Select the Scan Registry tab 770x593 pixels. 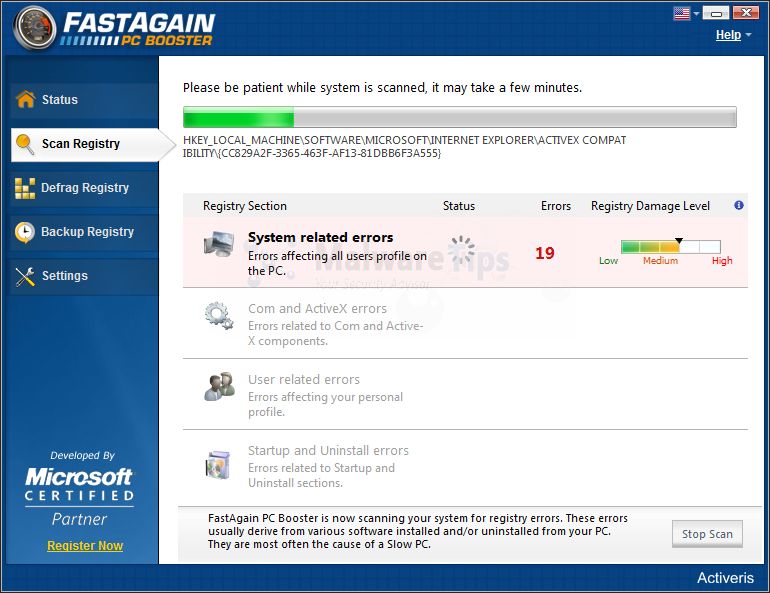click(x=93, y=144)
